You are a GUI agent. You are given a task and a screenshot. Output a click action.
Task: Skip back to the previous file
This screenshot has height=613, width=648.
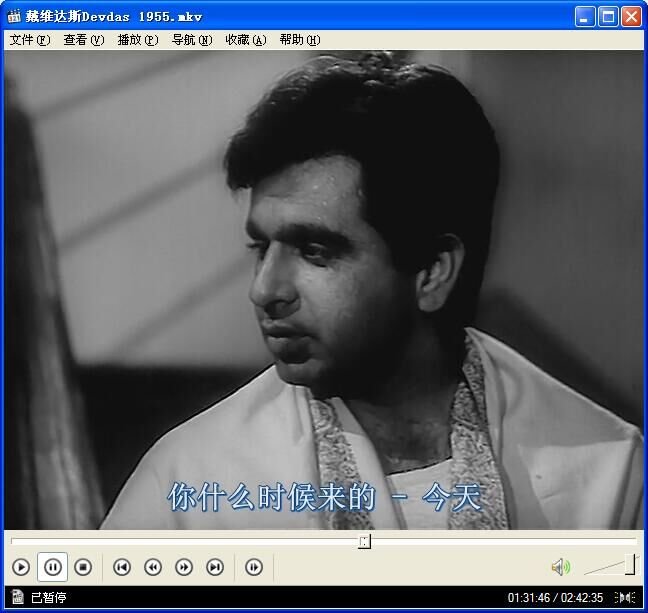(x=122, y=567)
